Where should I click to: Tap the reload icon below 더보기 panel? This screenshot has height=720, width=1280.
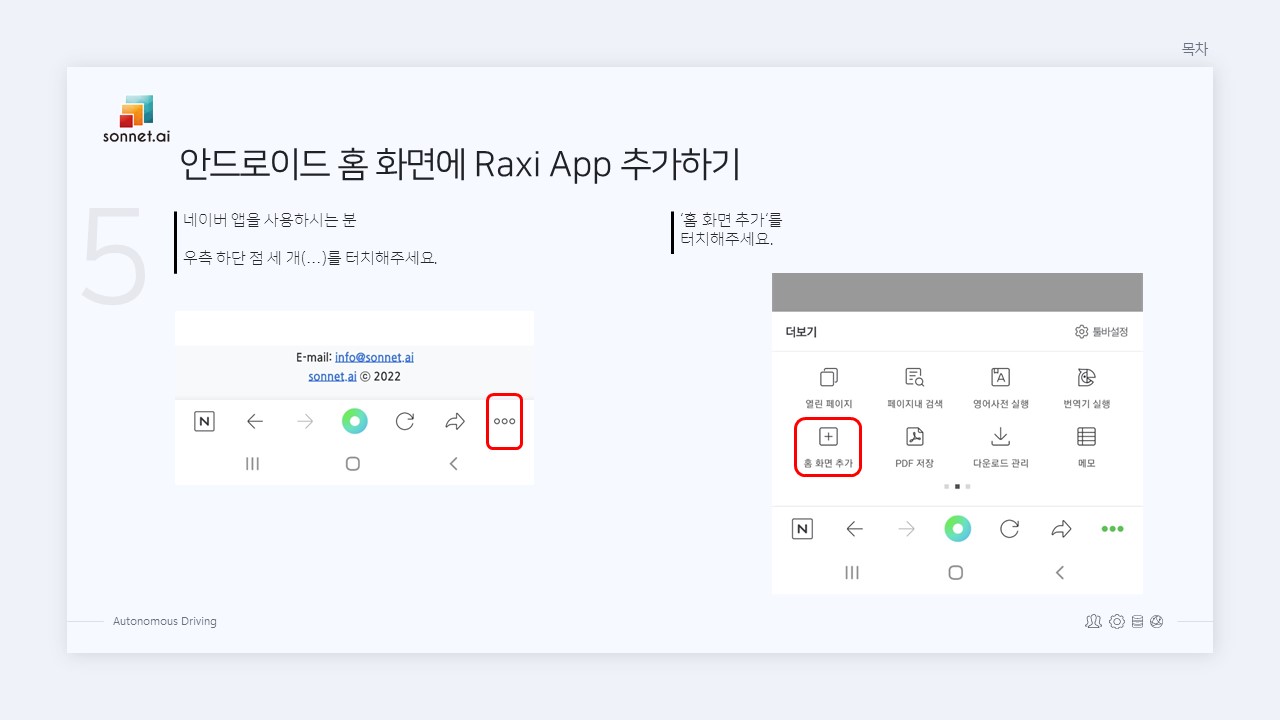pyautogui.click(x=1010, y=528)
